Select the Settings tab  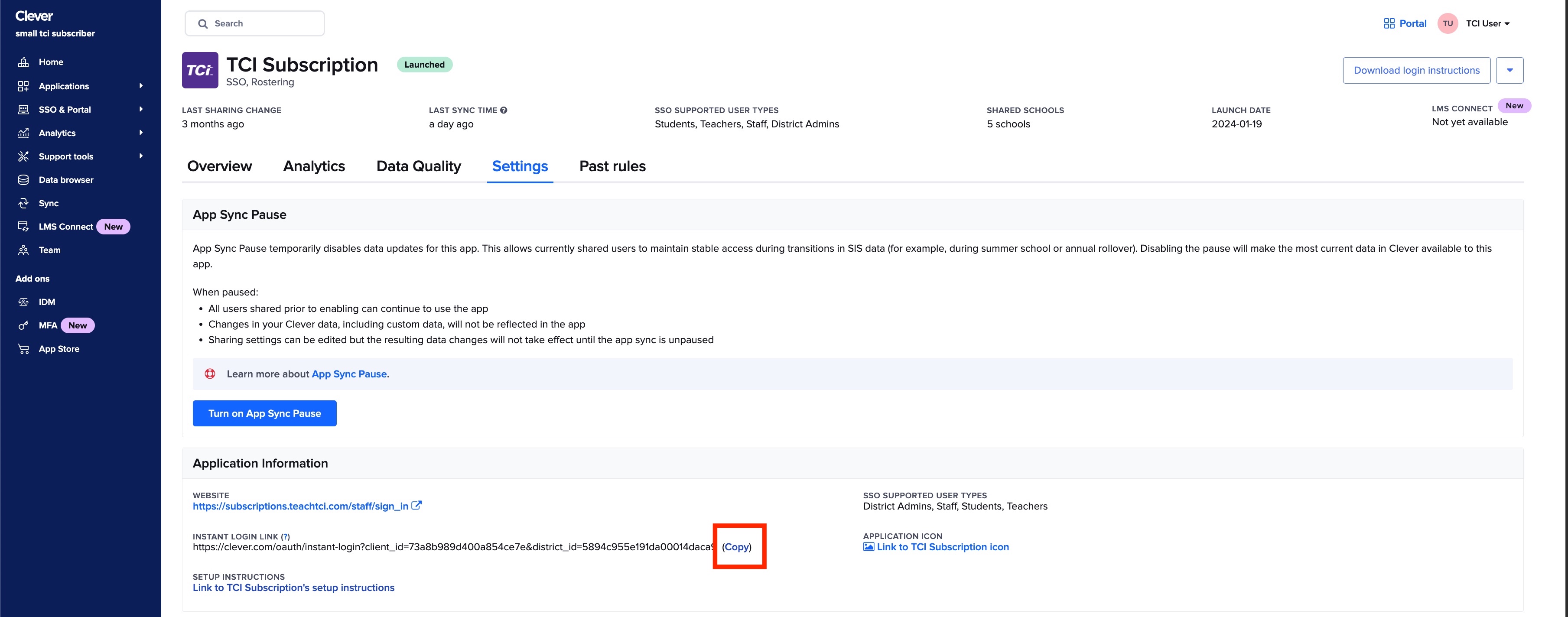pyautogui.click(x=520, y=166)
